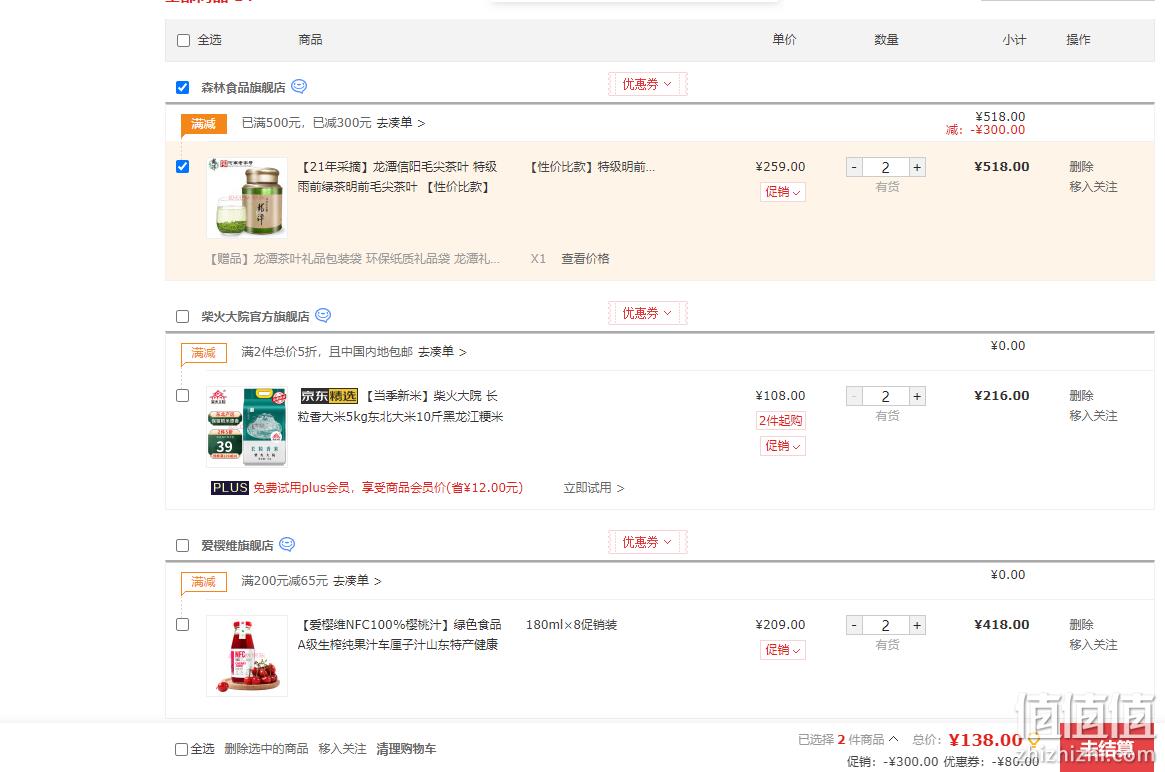
Task: Click 去凑单 for 已满500元 promotion
Action: [x=400, y=123]
